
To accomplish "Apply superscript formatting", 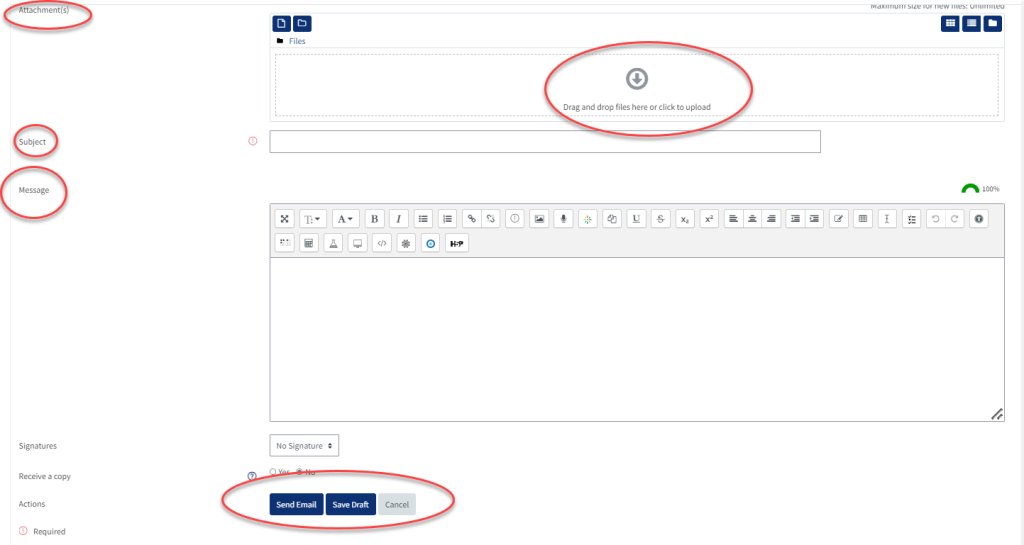I will (x=709, y=219).
